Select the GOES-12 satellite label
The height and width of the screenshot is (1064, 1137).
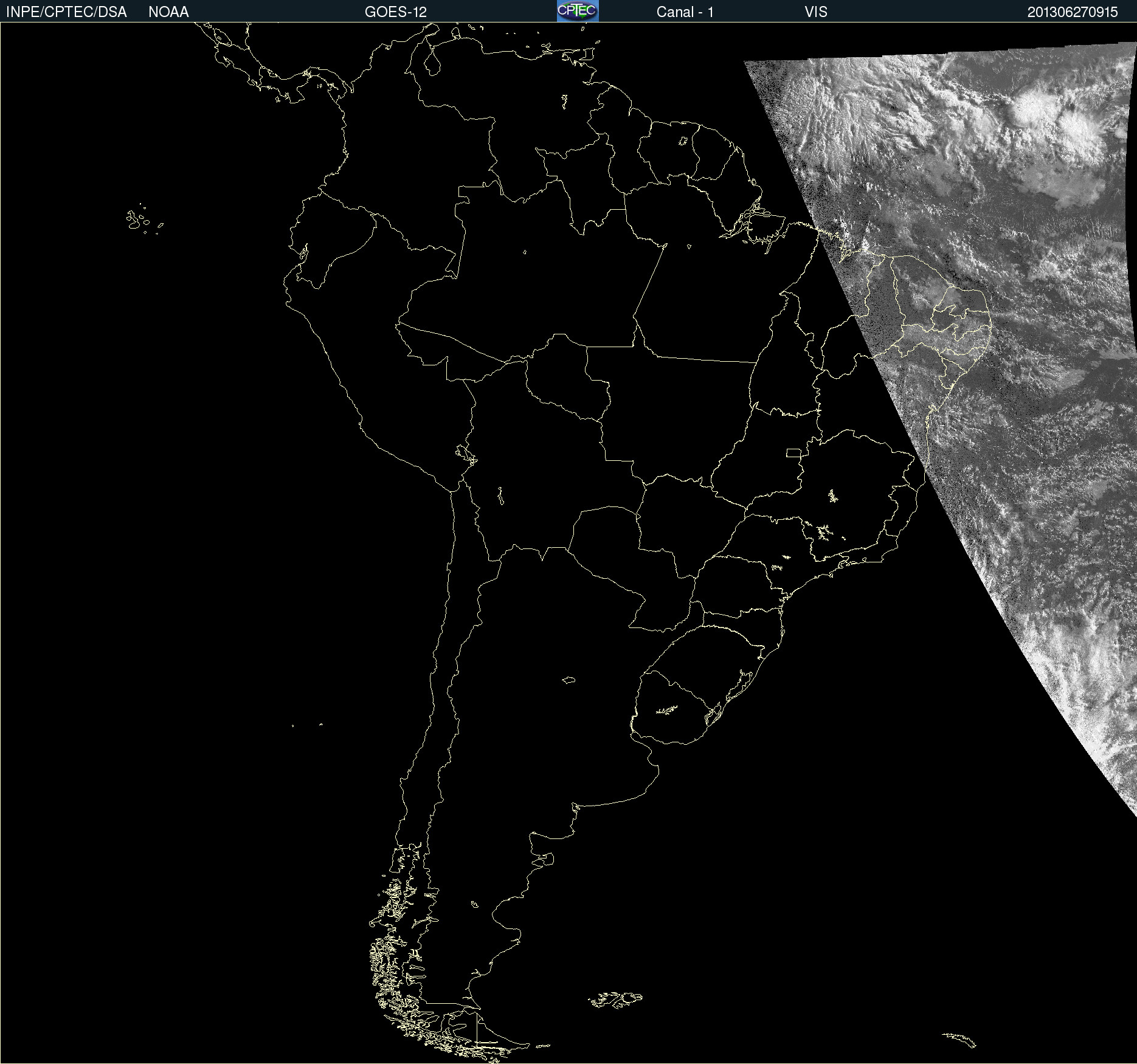(x=396, y=12)
